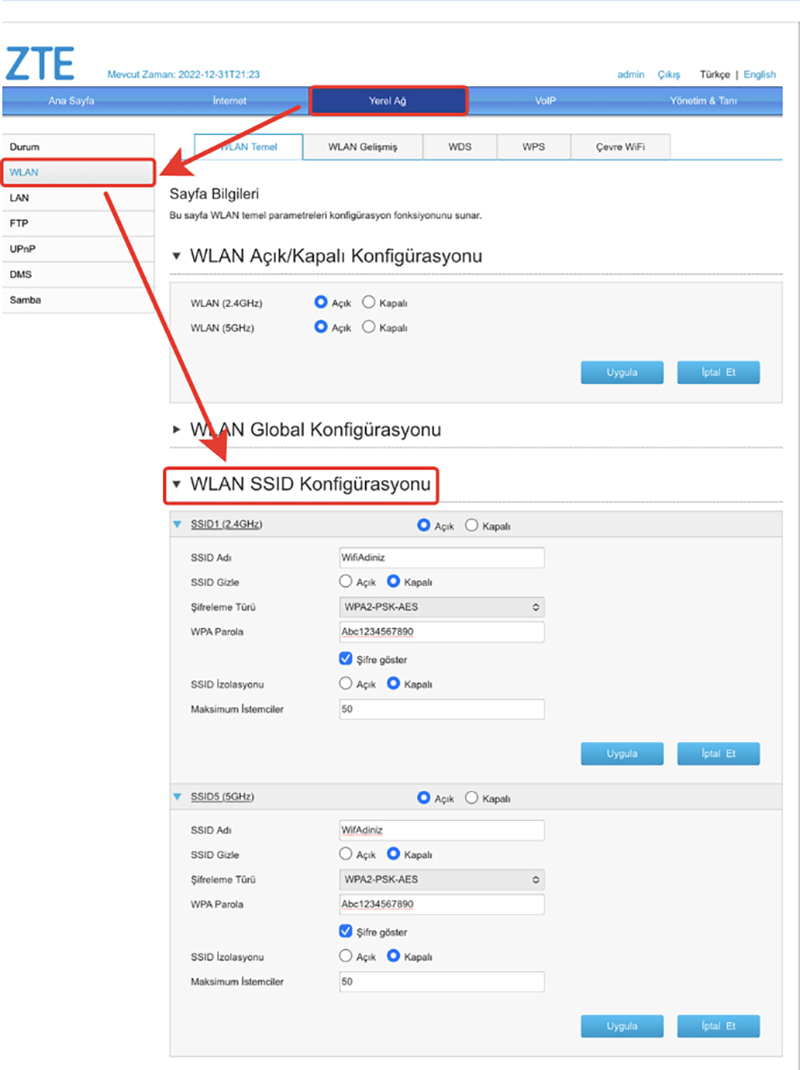800x1070 pixels.
Task: Collapse WLAN SSID Konfigürasyonu section
Action: click(177, 485)
